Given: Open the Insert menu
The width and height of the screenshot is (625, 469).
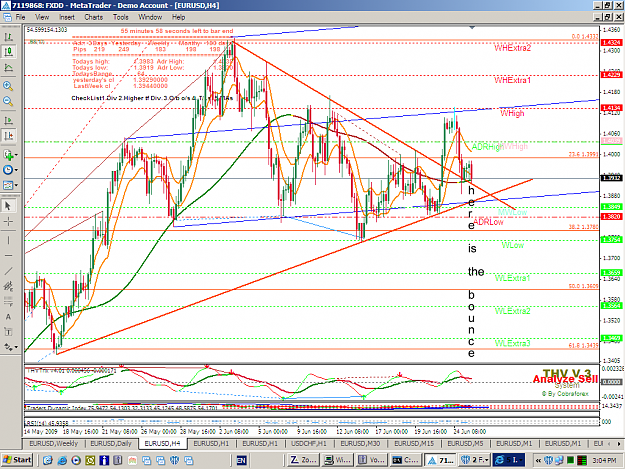Looking at the screenshot, I should pyautogui.click(x=67, y=17).
